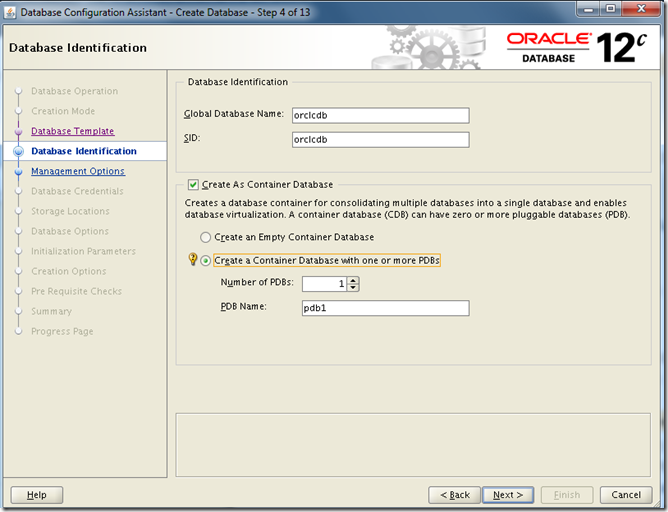Cancel the database creation wizard

(625, 495)
